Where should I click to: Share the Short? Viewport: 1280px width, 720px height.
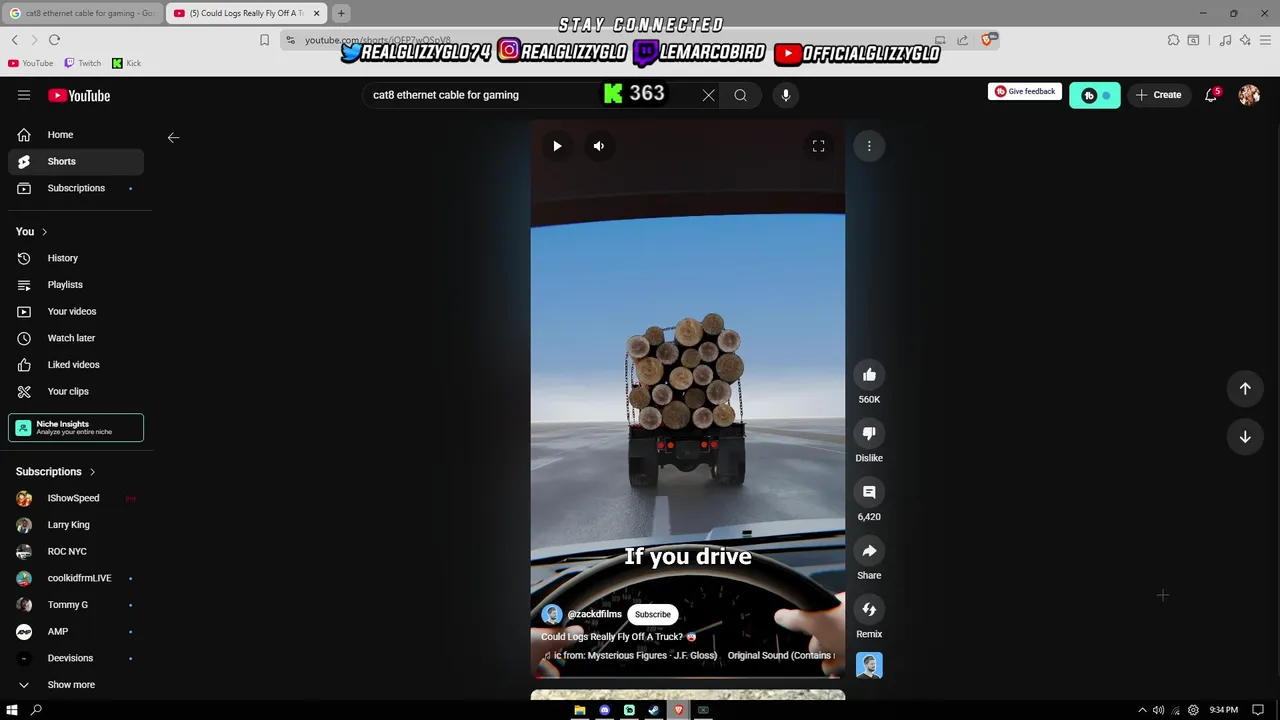coord(869,551)
